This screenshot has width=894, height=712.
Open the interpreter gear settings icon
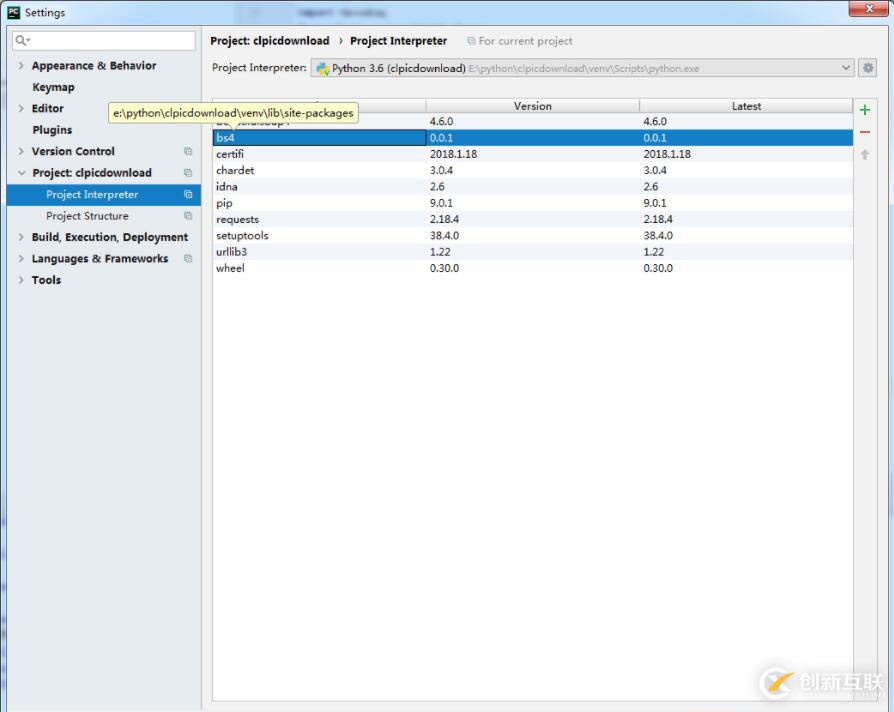pyautogui.click(x=868, y=68)
